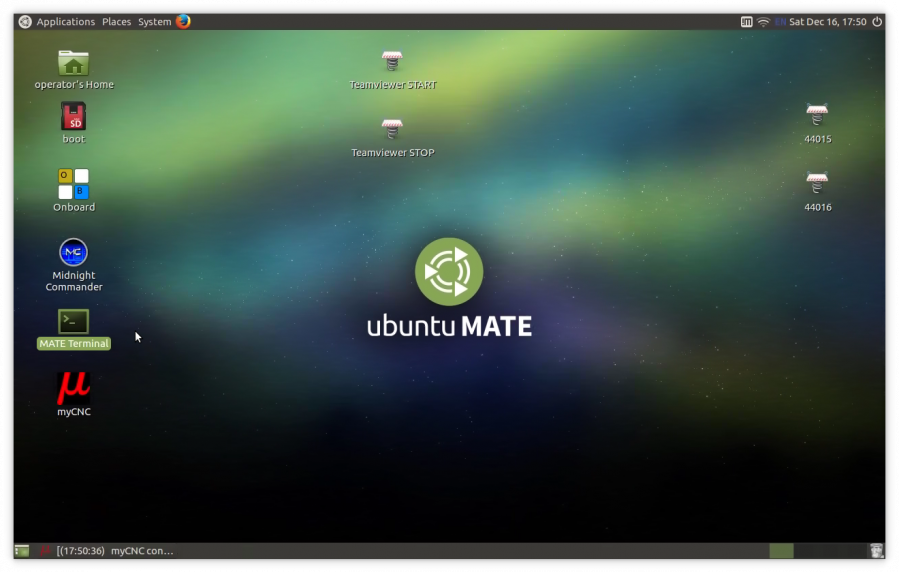Click the Wi-Fi network indicator
This screenshot has width=899, height=572.
click(x=763, y=22)
